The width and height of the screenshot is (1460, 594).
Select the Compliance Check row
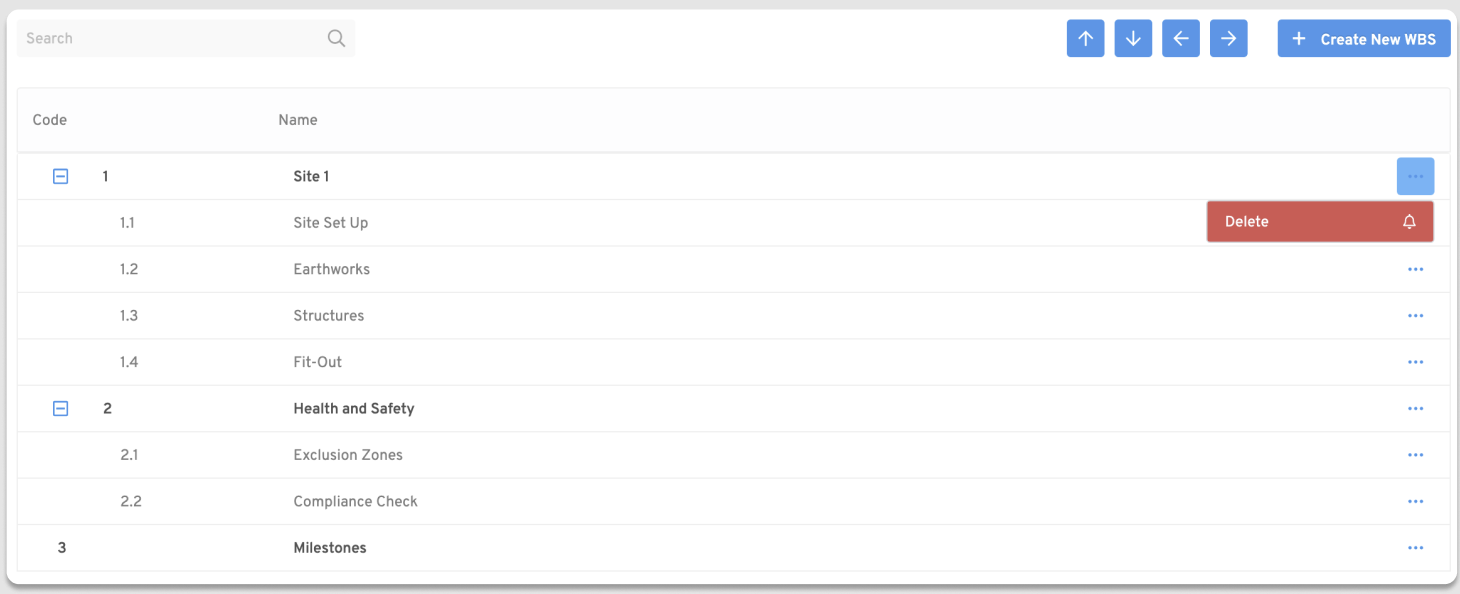click(x=733, y=501)
